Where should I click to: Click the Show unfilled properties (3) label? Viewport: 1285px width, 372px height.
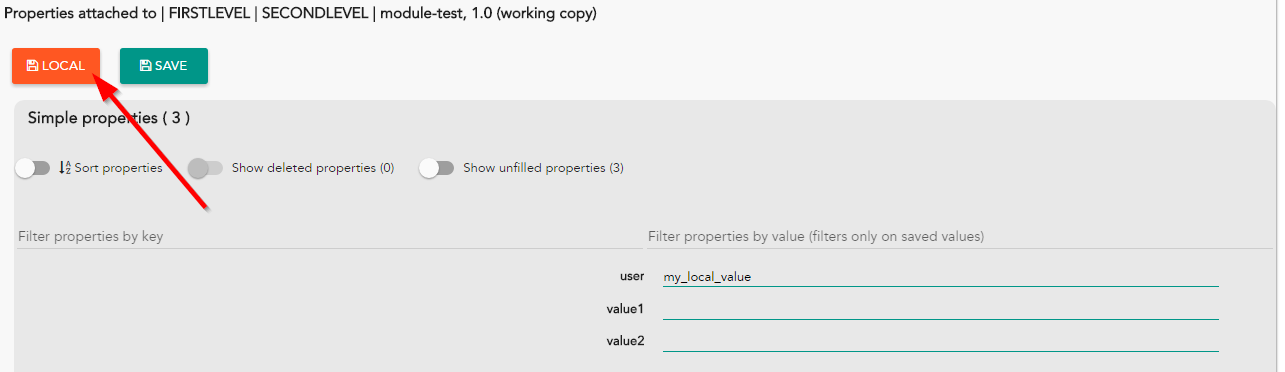click(543, 168)
